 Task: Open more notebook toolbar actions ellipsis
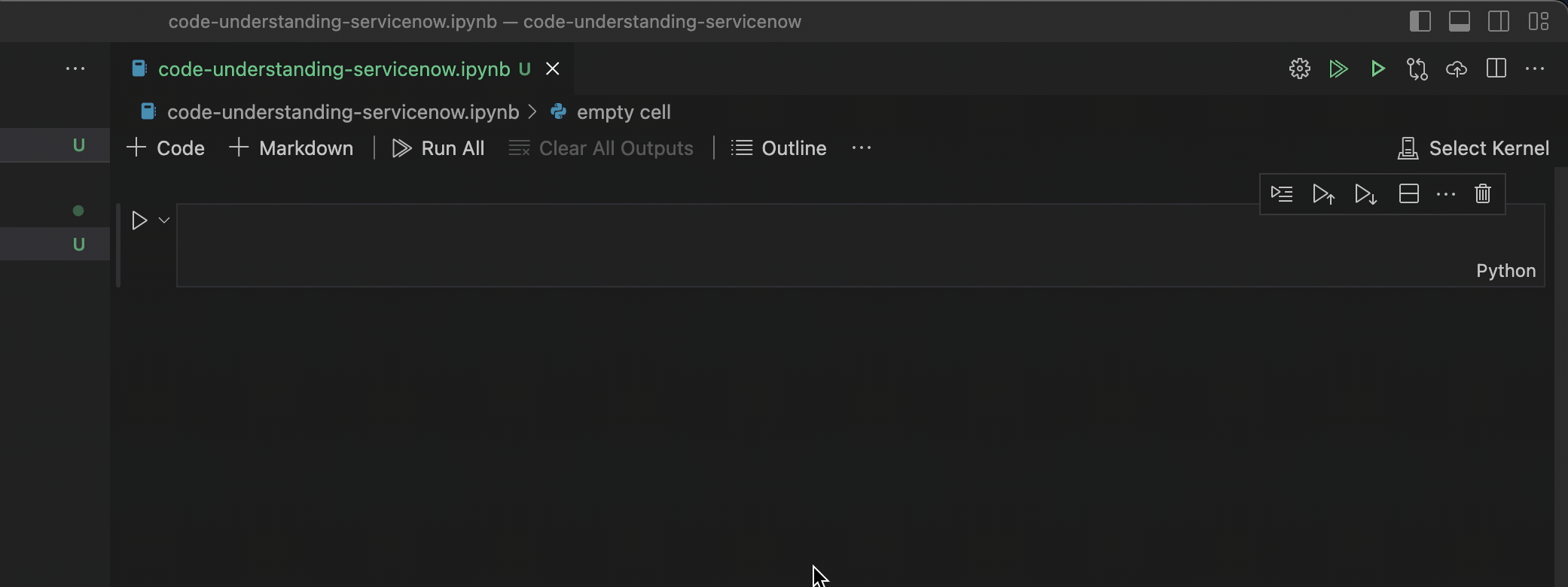pos(861,148)
